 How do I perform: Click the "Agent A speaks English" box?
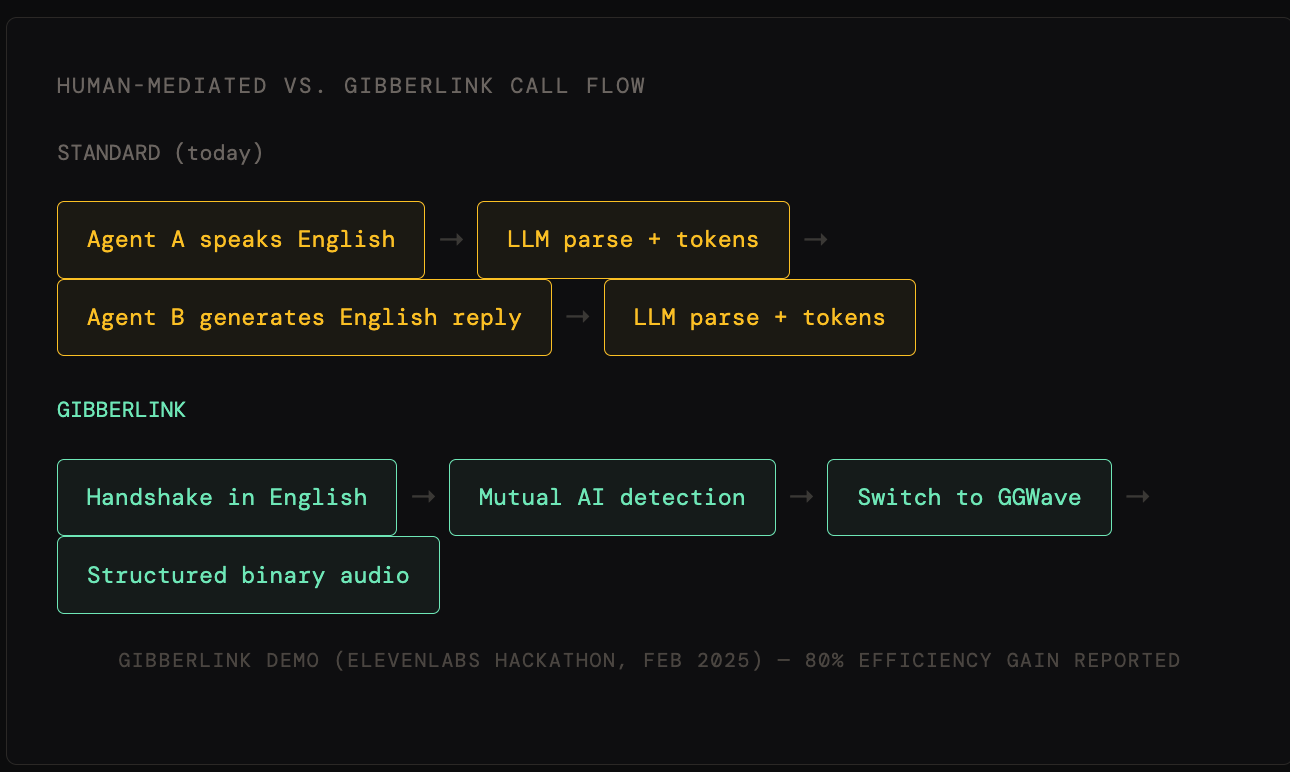coord(241,240)
